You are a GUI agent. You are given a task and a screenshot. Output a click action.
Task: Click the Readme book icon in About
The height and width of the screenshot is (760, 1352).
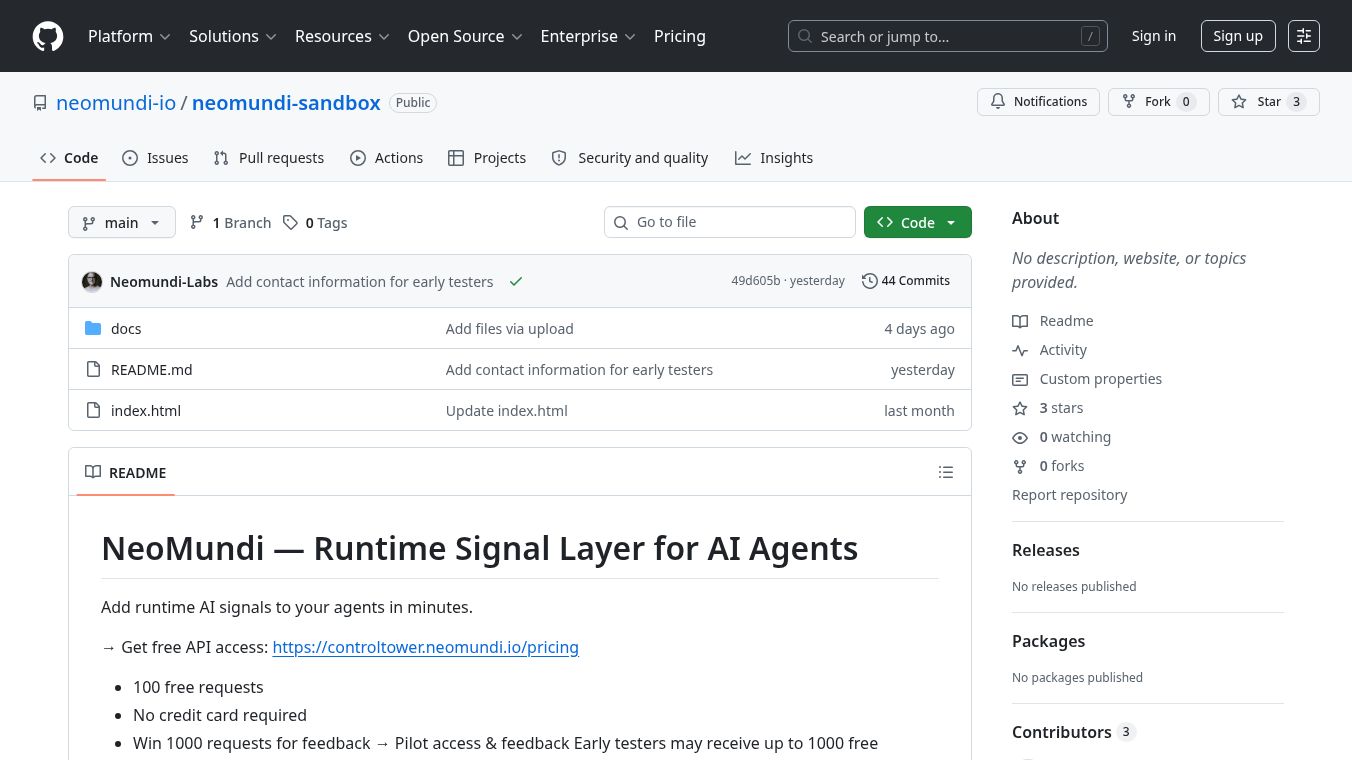point(1020,321)
